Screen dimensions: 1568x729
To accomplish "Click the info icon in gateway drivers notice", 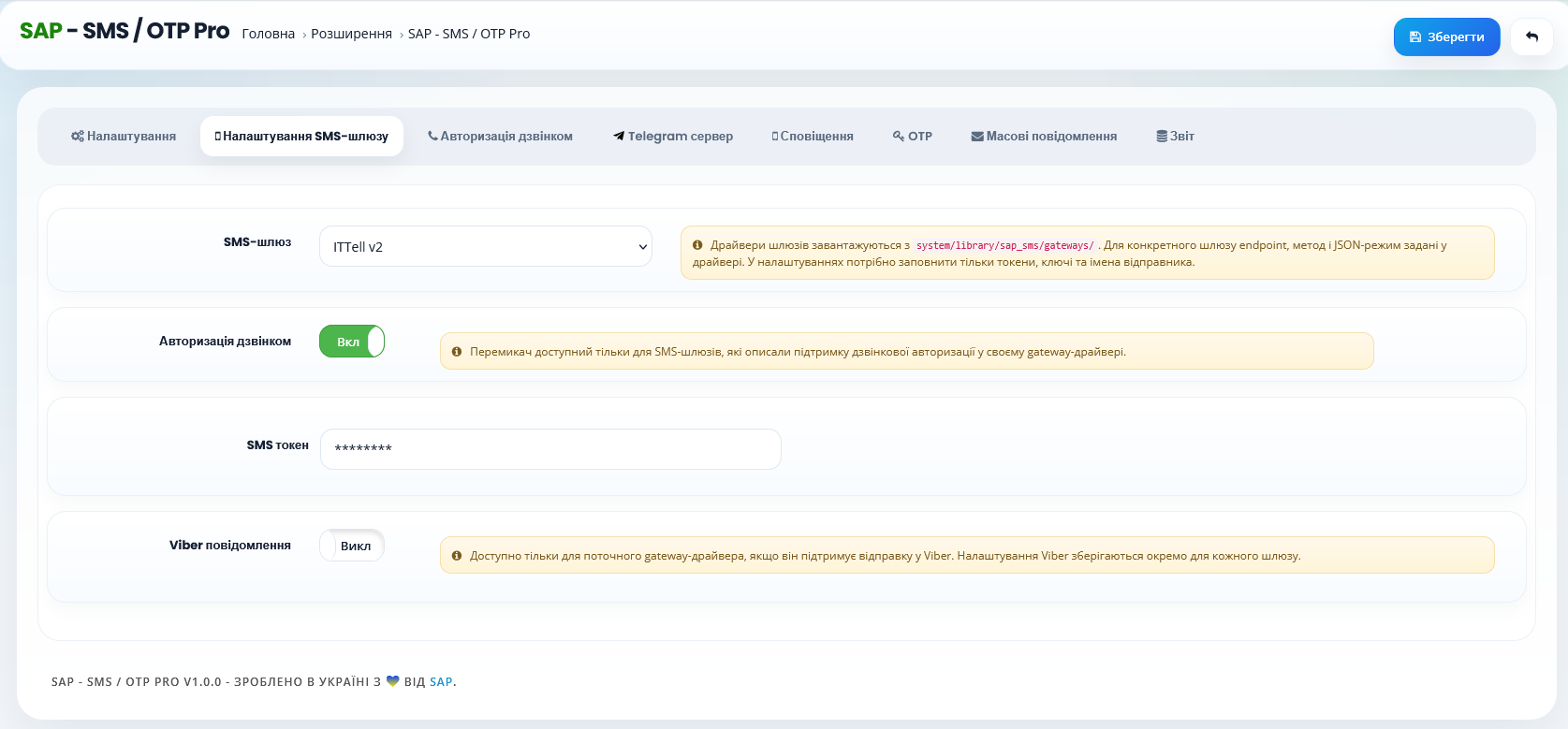I will click(x=697, y=245).
